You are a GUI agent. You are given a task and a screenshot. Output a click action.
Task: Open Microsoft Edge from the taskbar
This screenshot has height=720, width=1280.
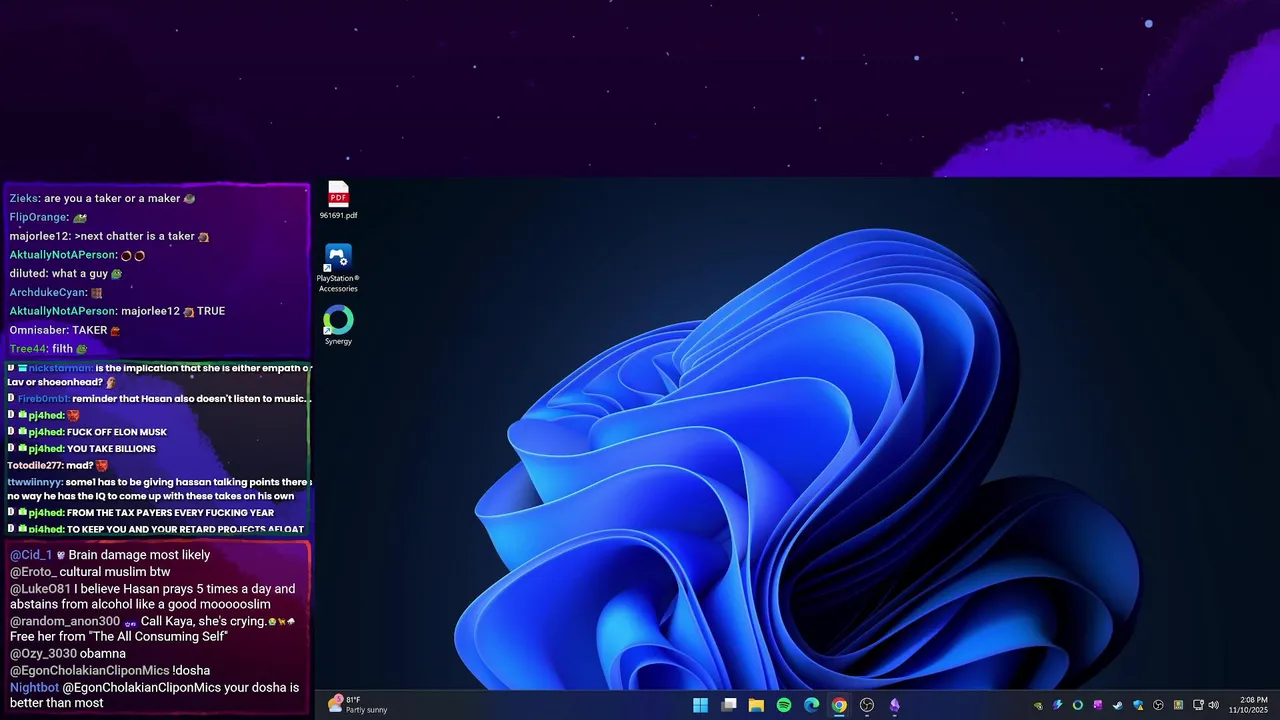[812, 705]
